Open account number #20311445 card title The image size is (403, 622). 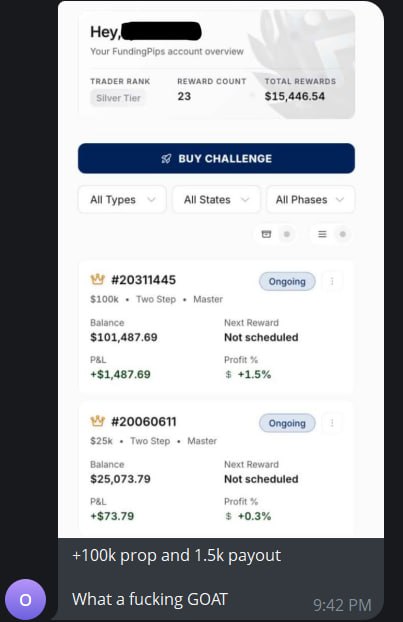tap(144, 280)
